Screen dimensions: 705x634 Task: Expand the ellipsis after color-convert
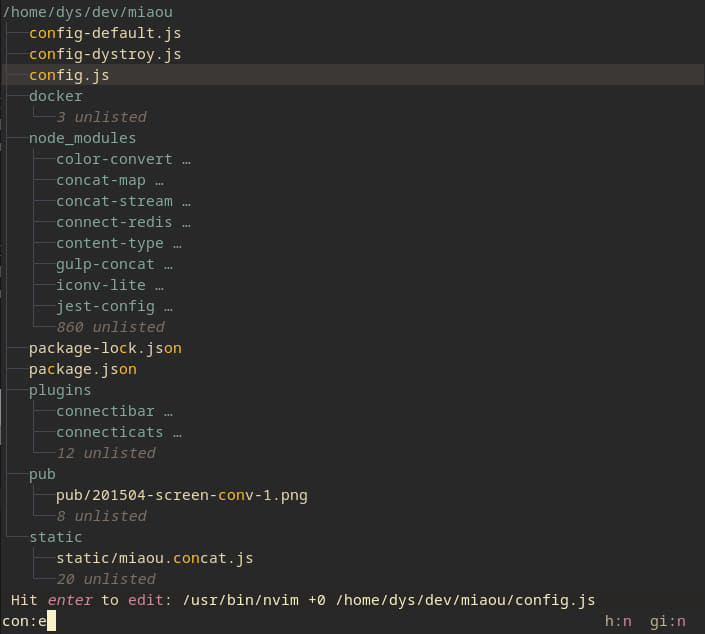[x=187, y=160]
